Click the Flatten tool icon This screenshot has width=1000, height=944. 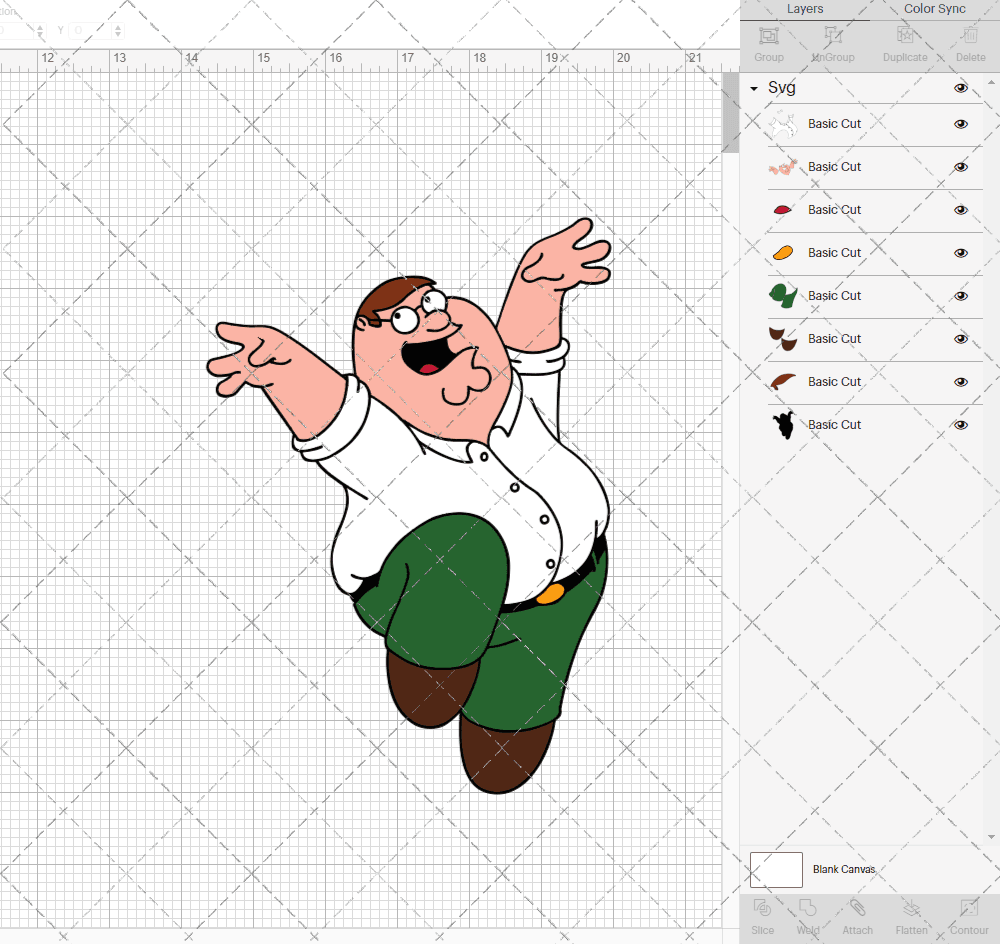tap(911, 908)
